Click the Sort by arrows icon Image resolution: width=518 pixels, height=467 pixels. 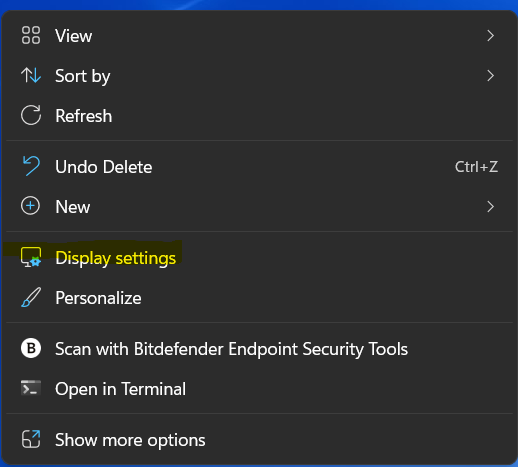[x=31, y=76]
